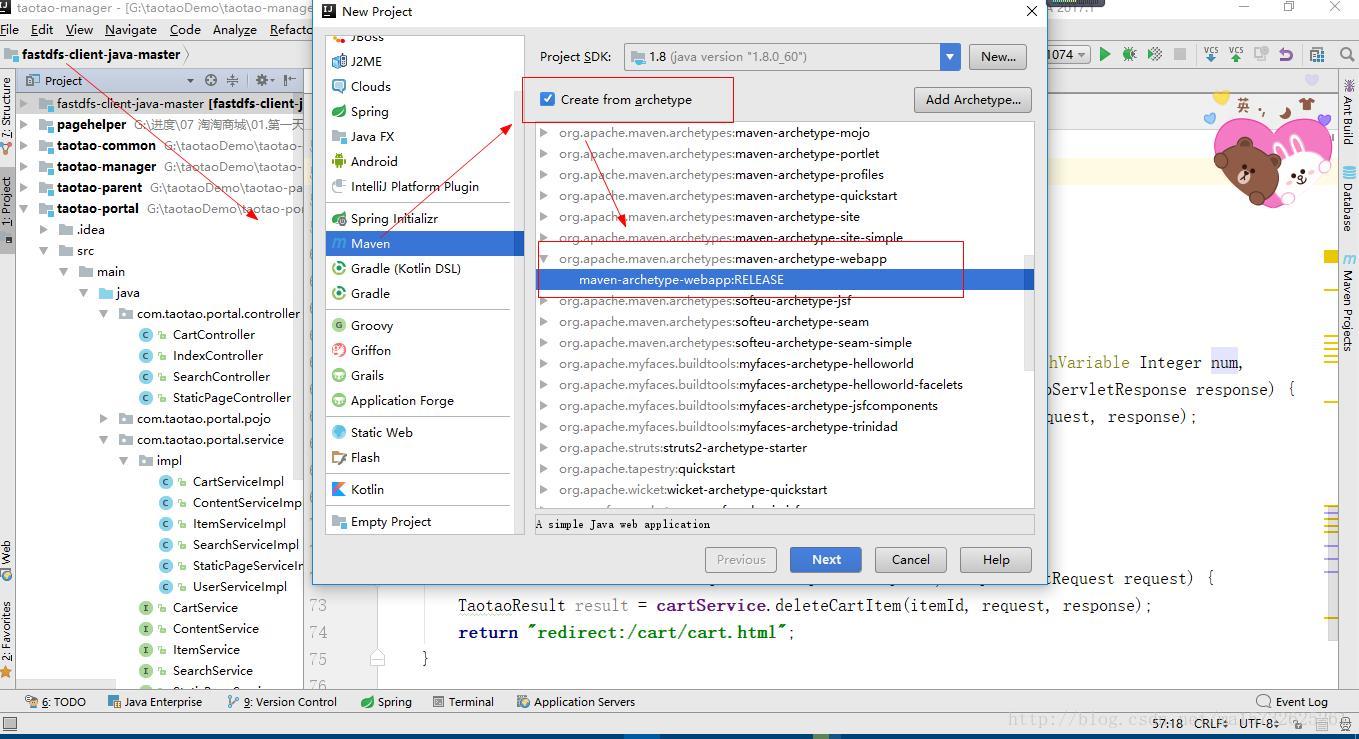Click the VCS commit changes icon
The width and height of the screenshot is (1359, 739).
pyautogui.click(x=1236, y=55)
